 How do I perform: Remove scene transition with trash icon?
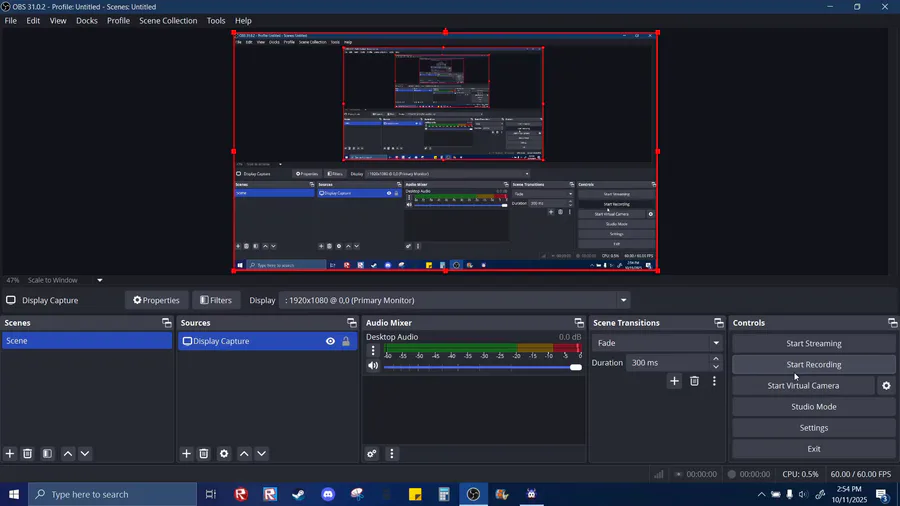tap(695, 381)
